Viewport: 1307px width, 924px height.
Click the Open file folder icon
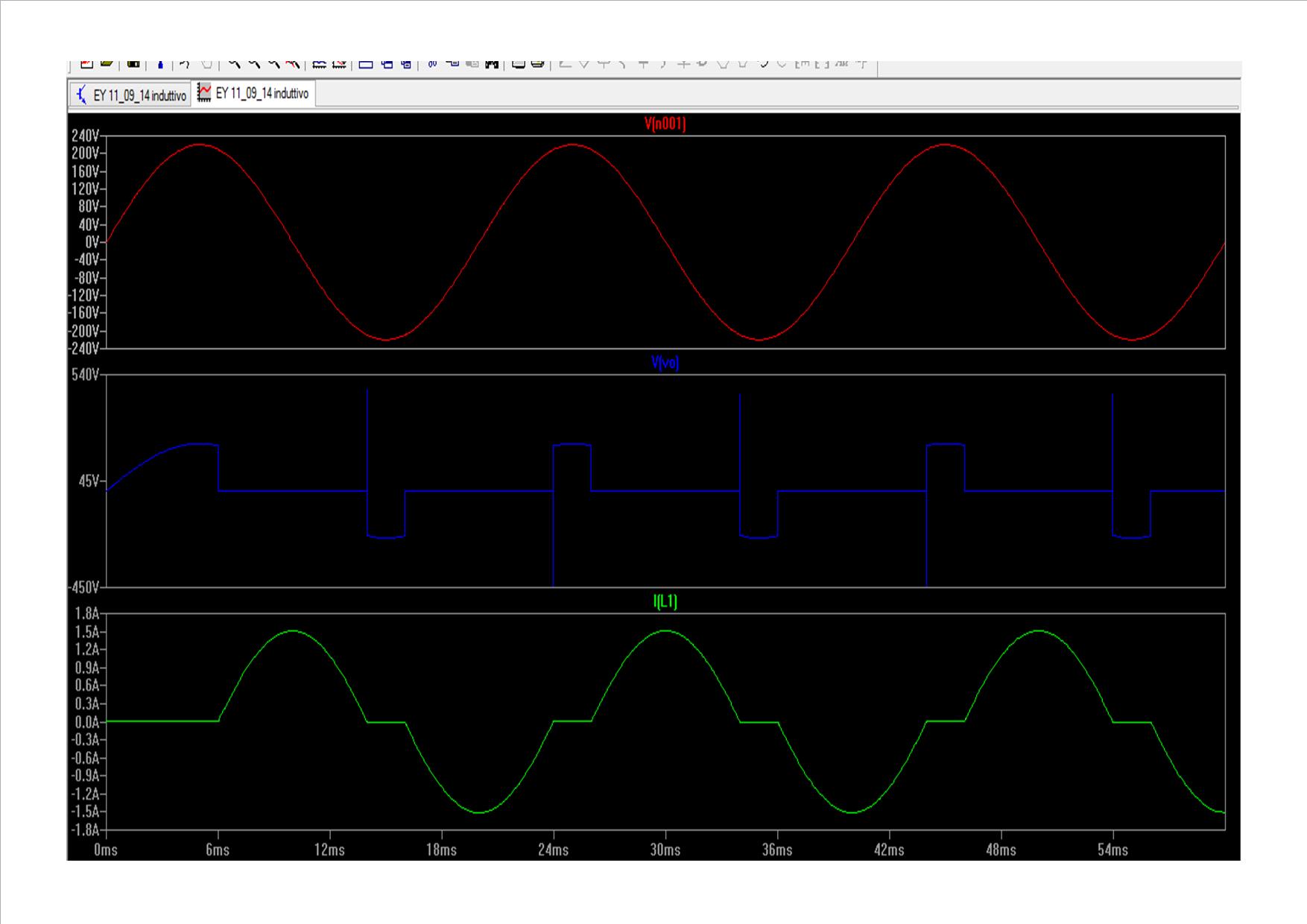(107, 64)
